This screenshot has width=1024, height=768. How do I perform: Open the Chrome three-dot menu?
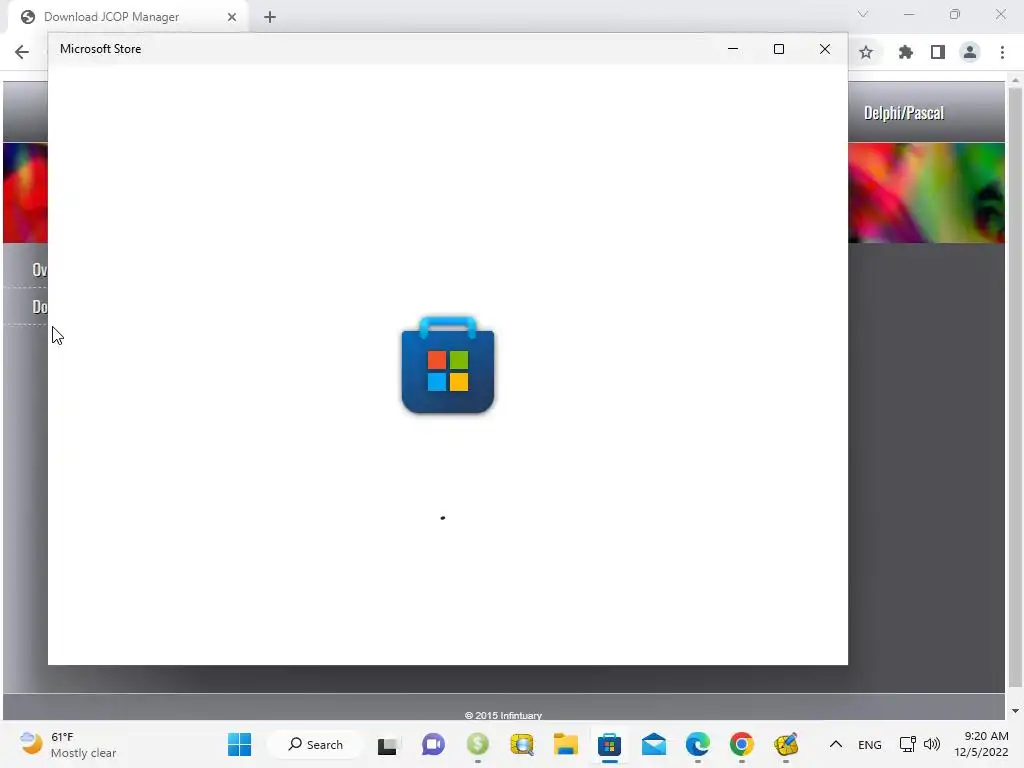(1002, 52)
